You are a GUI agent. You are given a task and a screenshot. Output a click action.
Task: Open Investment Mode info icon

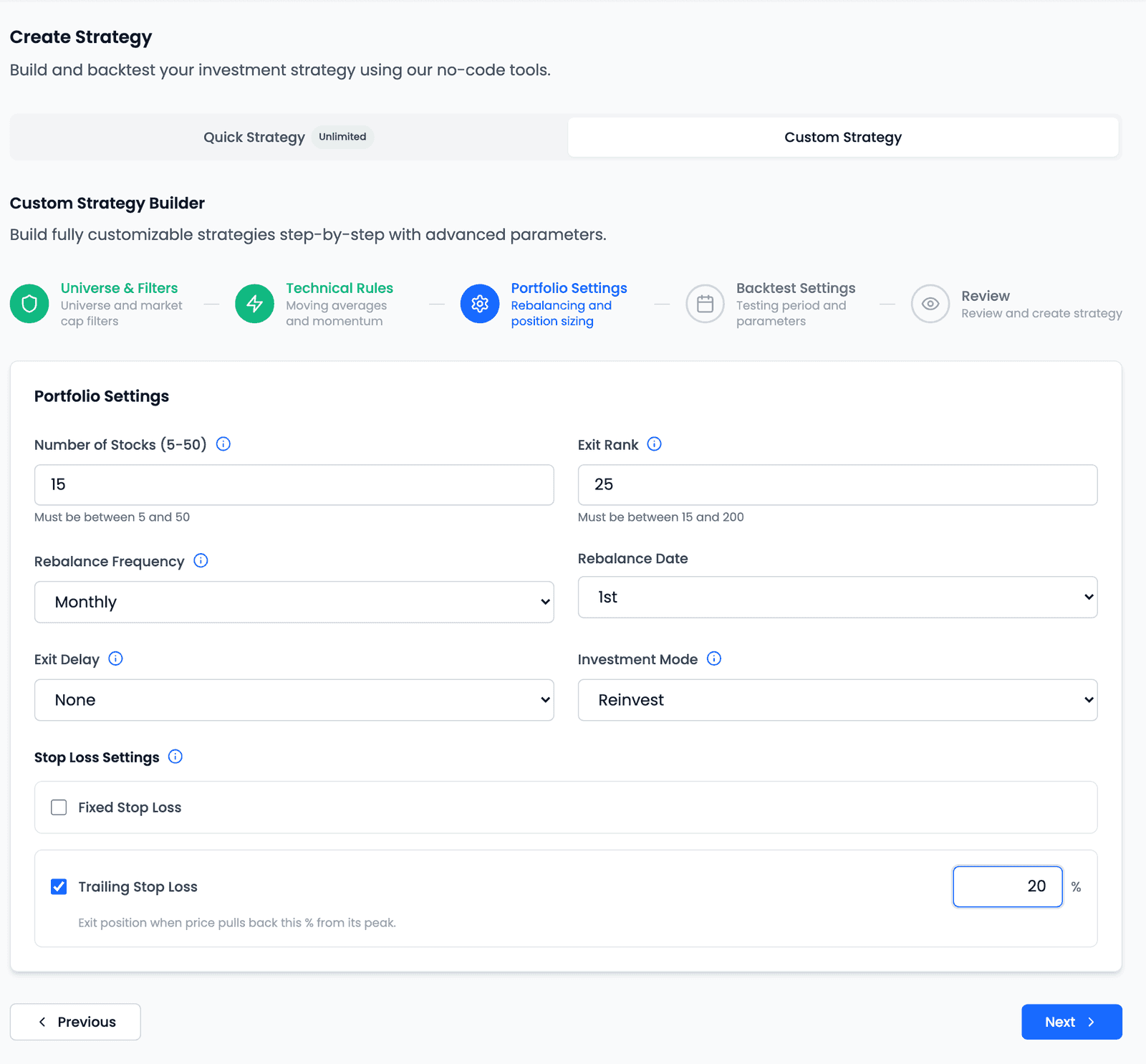(714, 659)
